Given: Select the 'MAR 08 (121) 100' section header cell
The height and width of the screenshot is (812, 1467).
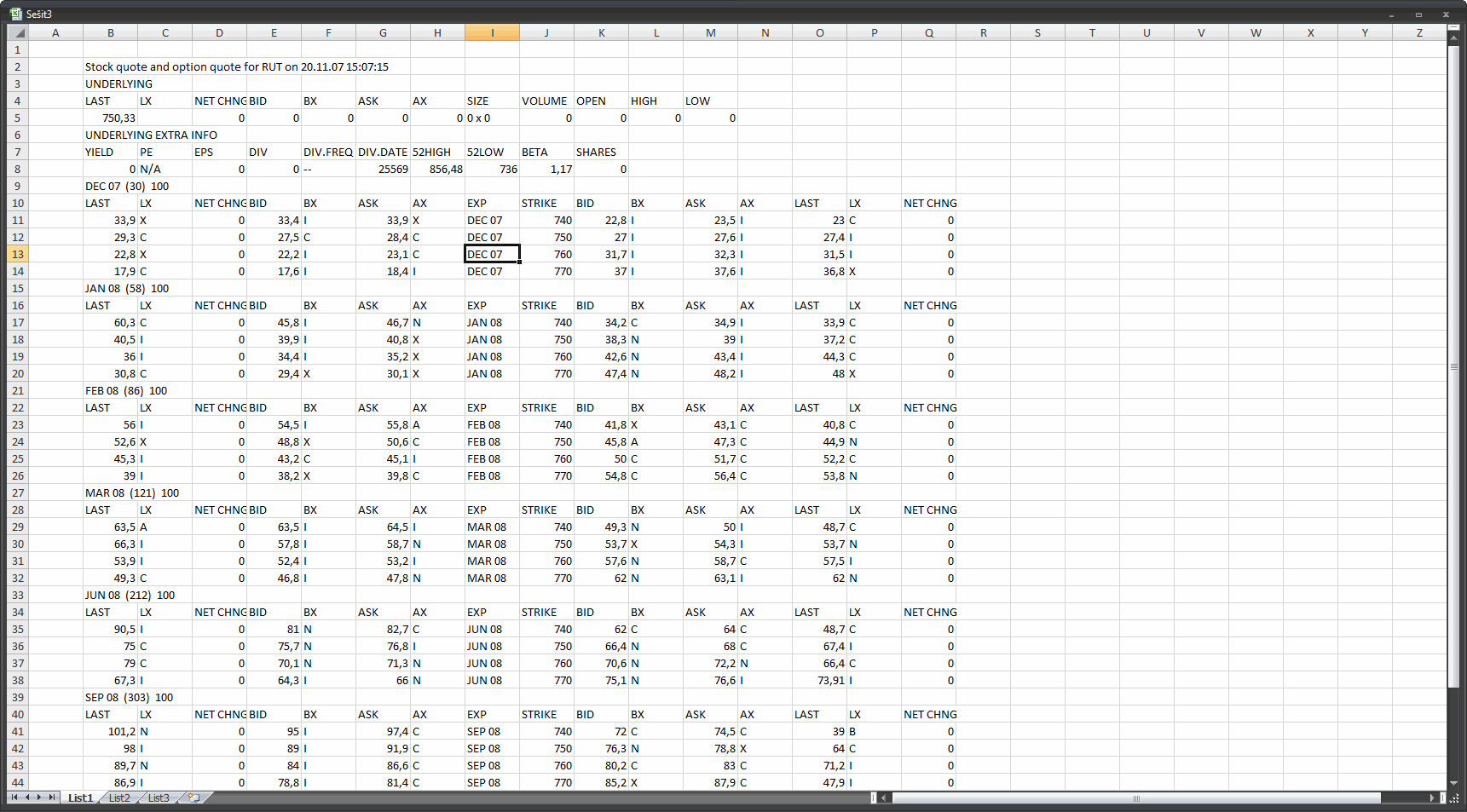Looking at the screenshot, I should 132,492.
